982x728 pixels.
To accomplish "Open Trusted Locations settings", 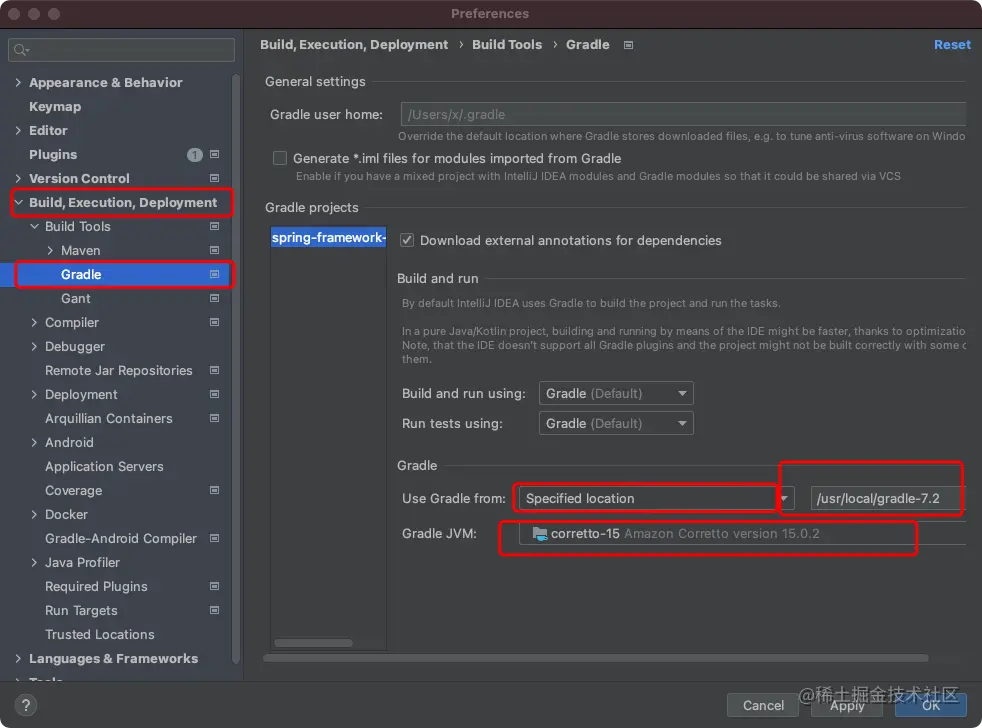I will click(x=100, y=634).
